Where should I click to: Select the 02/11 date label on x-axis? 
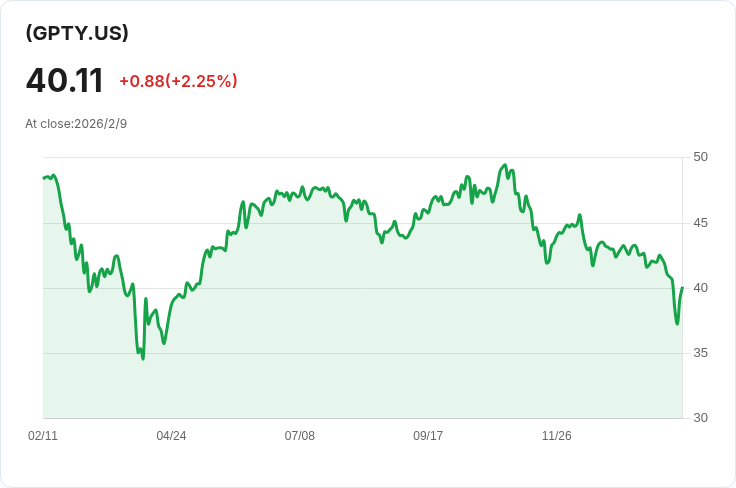click(x=43, y=436)
